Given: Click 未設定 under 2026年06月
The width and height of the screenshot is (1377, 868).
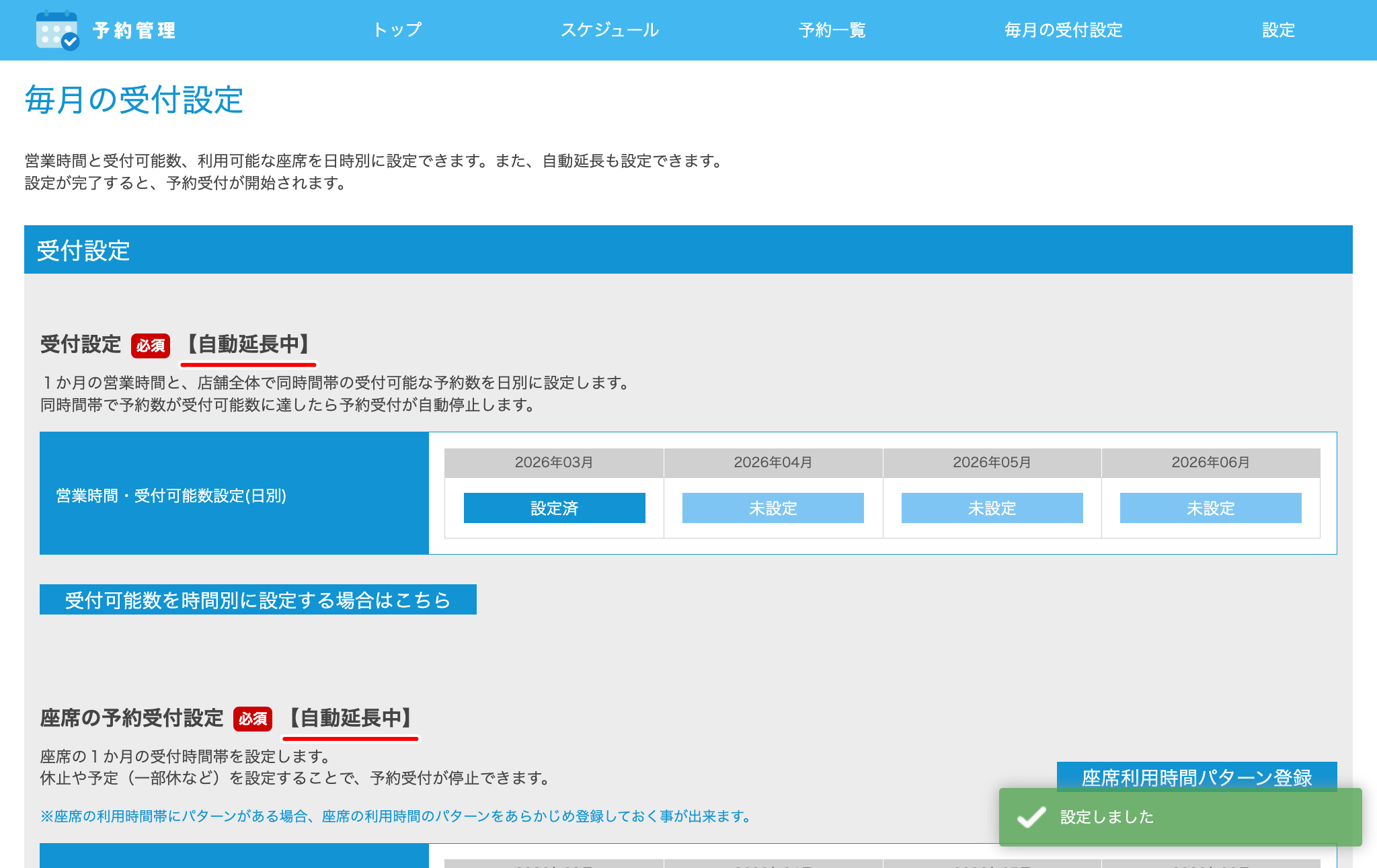Looking at the screenshot, I should [x=1210, y=508].
